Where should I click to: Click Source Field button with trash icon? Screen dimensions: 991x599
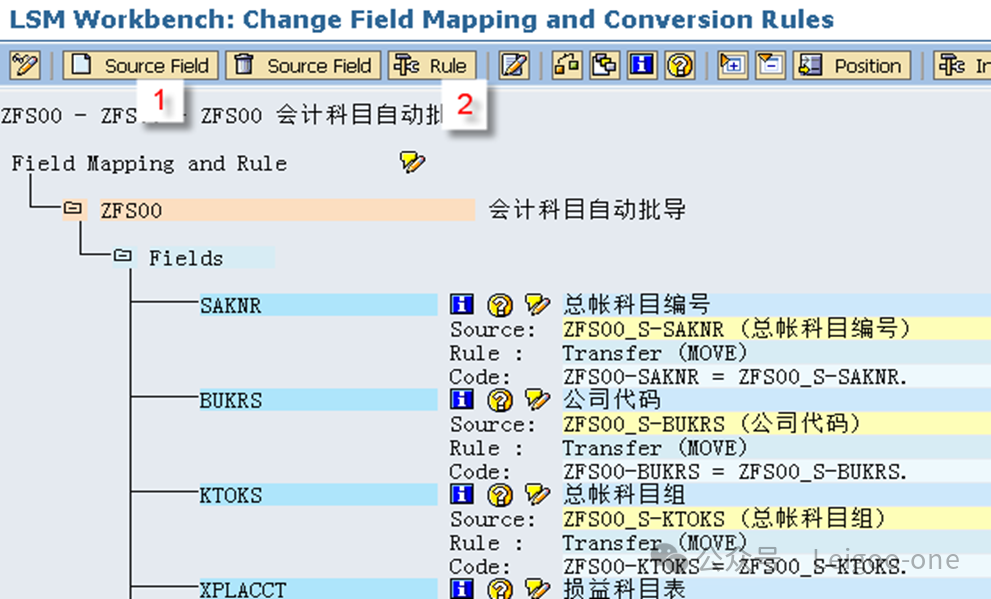tap(303, 66)
